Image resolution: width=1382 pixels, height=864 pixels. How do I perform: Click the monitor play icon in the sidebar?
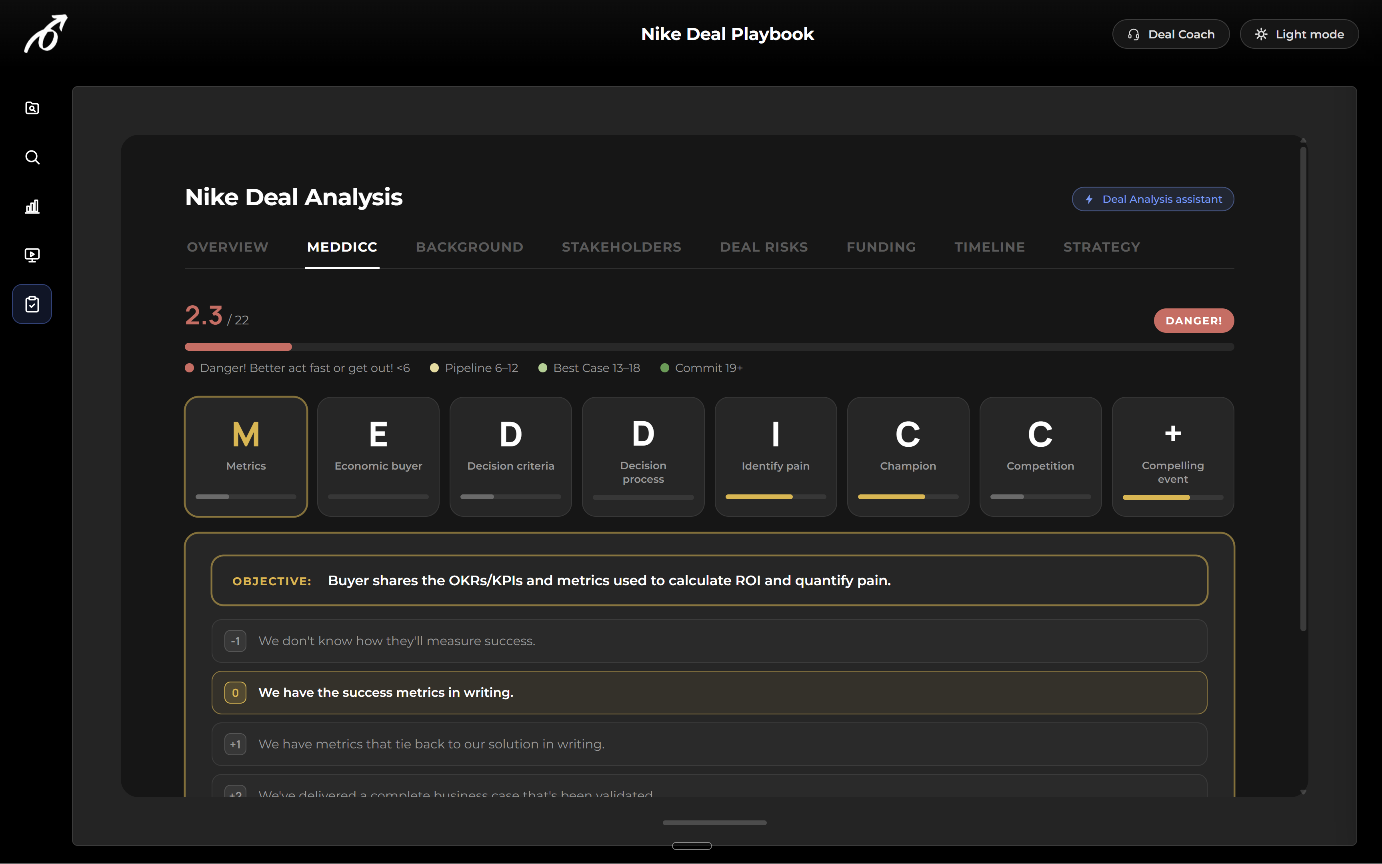pos(32,255)
